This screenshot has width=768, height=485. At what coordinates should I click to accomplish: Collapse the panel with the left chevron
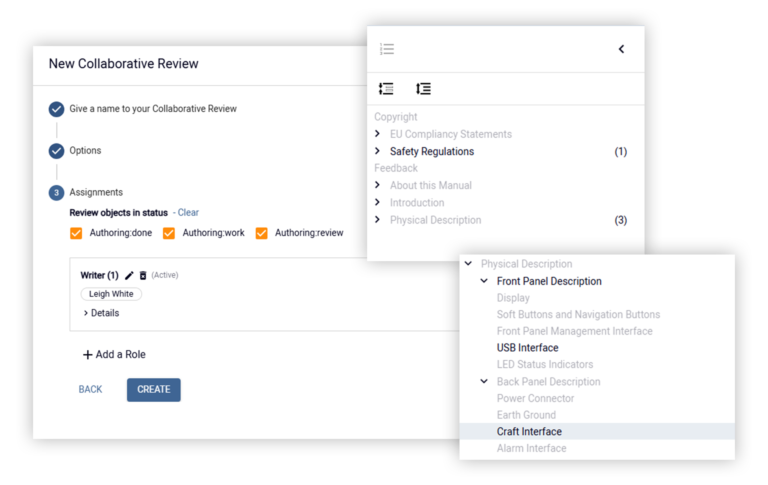pyautogui.click(x=621, y=49)
